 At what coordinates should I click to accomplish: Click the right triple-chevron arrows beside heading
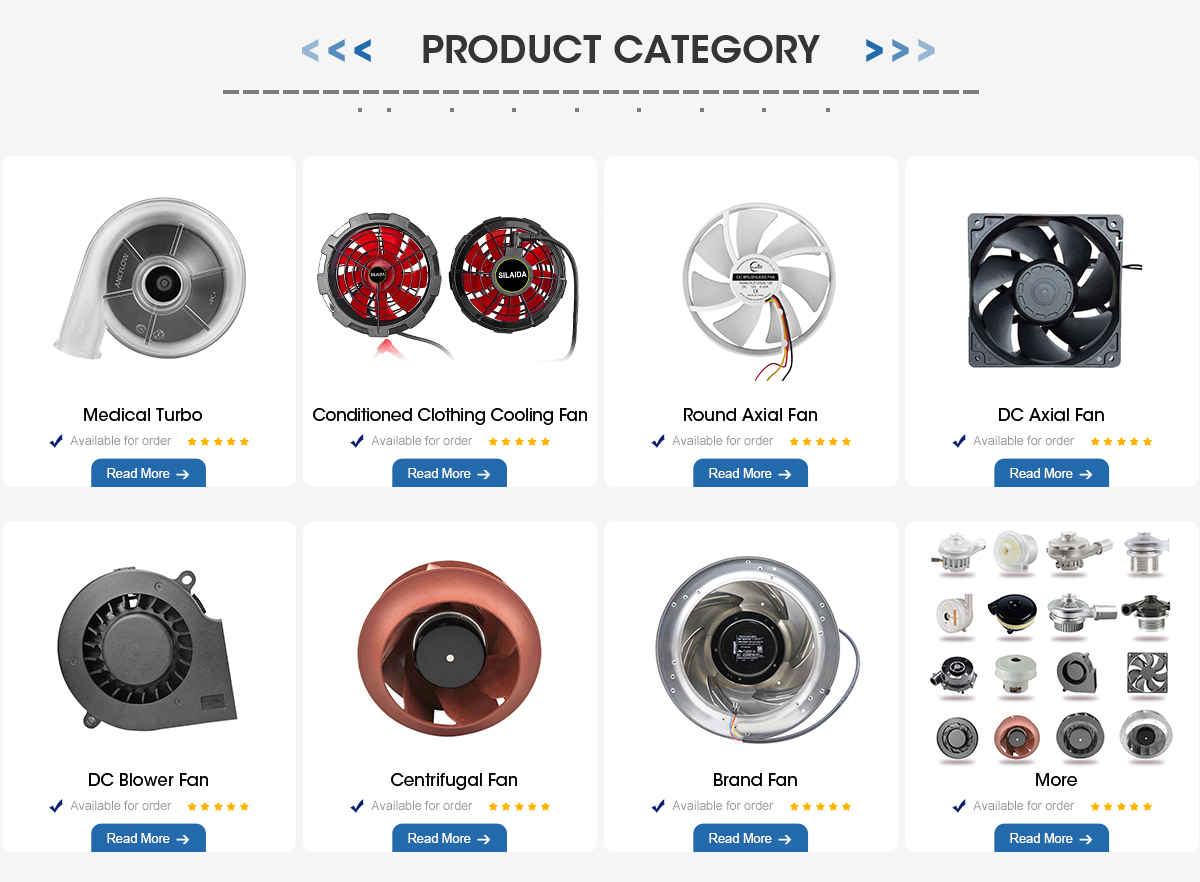(900, 50)
